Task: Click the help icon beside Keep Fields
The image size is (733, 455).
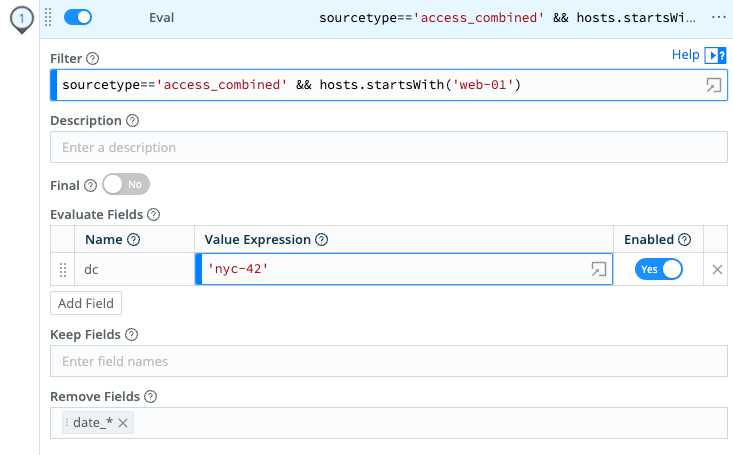Action: point(132,334)
